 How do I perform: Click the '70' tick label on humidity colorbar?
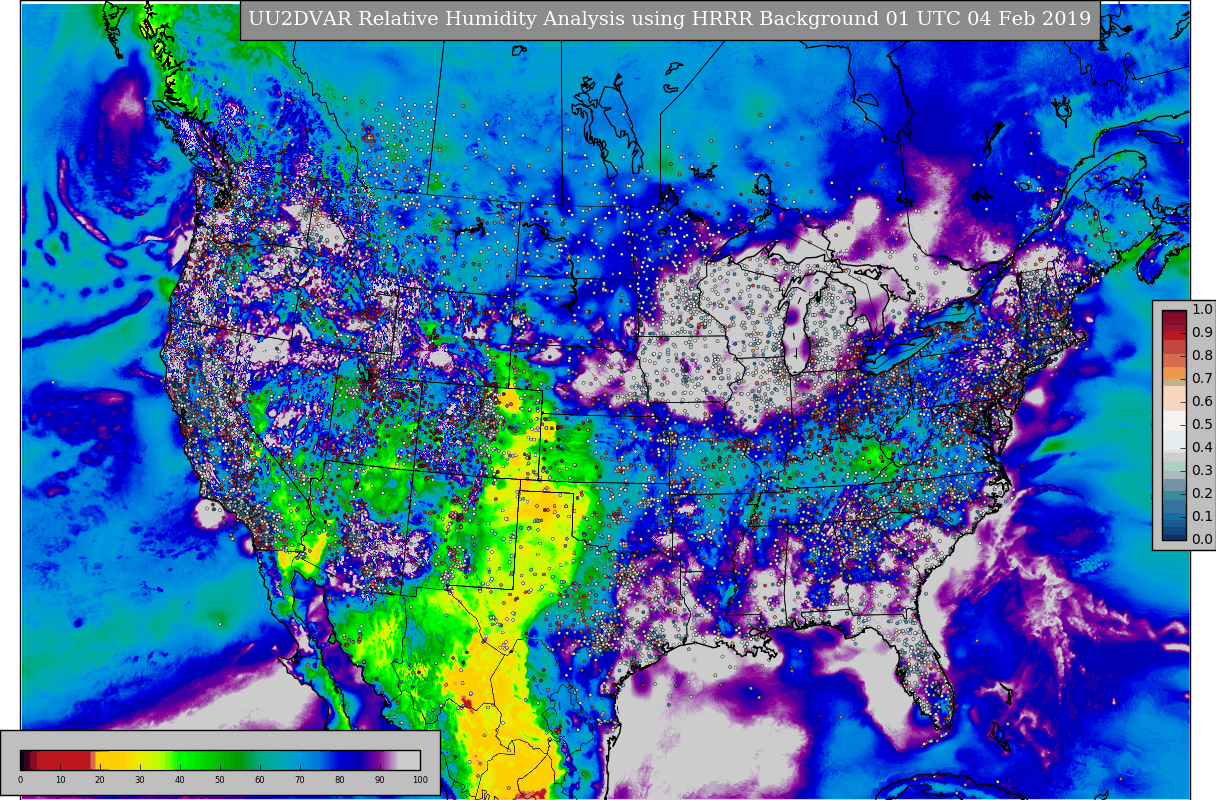pos(300,780)
